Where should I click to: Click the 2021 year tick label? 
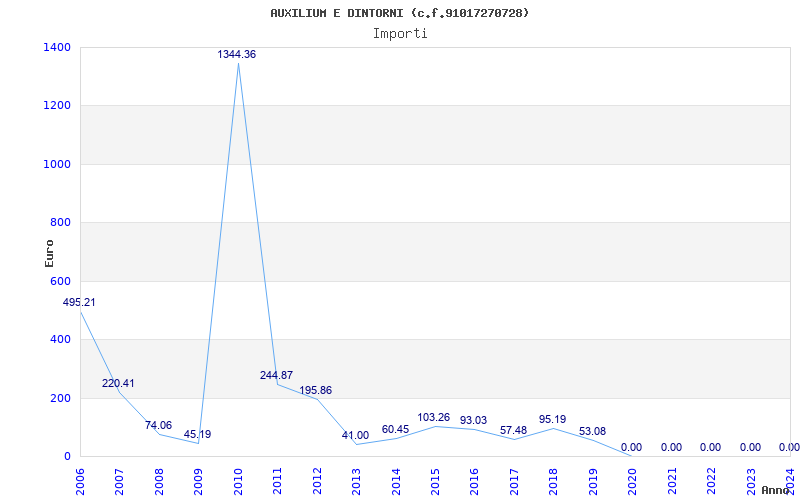pos(672,482)
